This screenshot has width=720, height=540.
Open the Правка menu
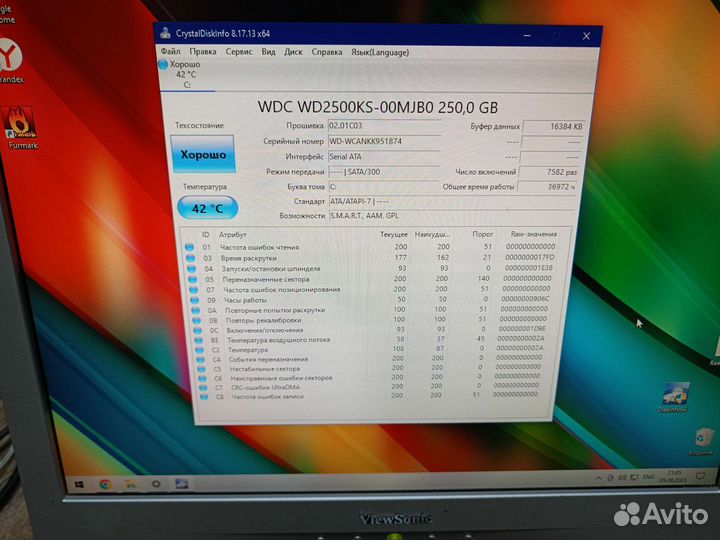pos(202,51)
